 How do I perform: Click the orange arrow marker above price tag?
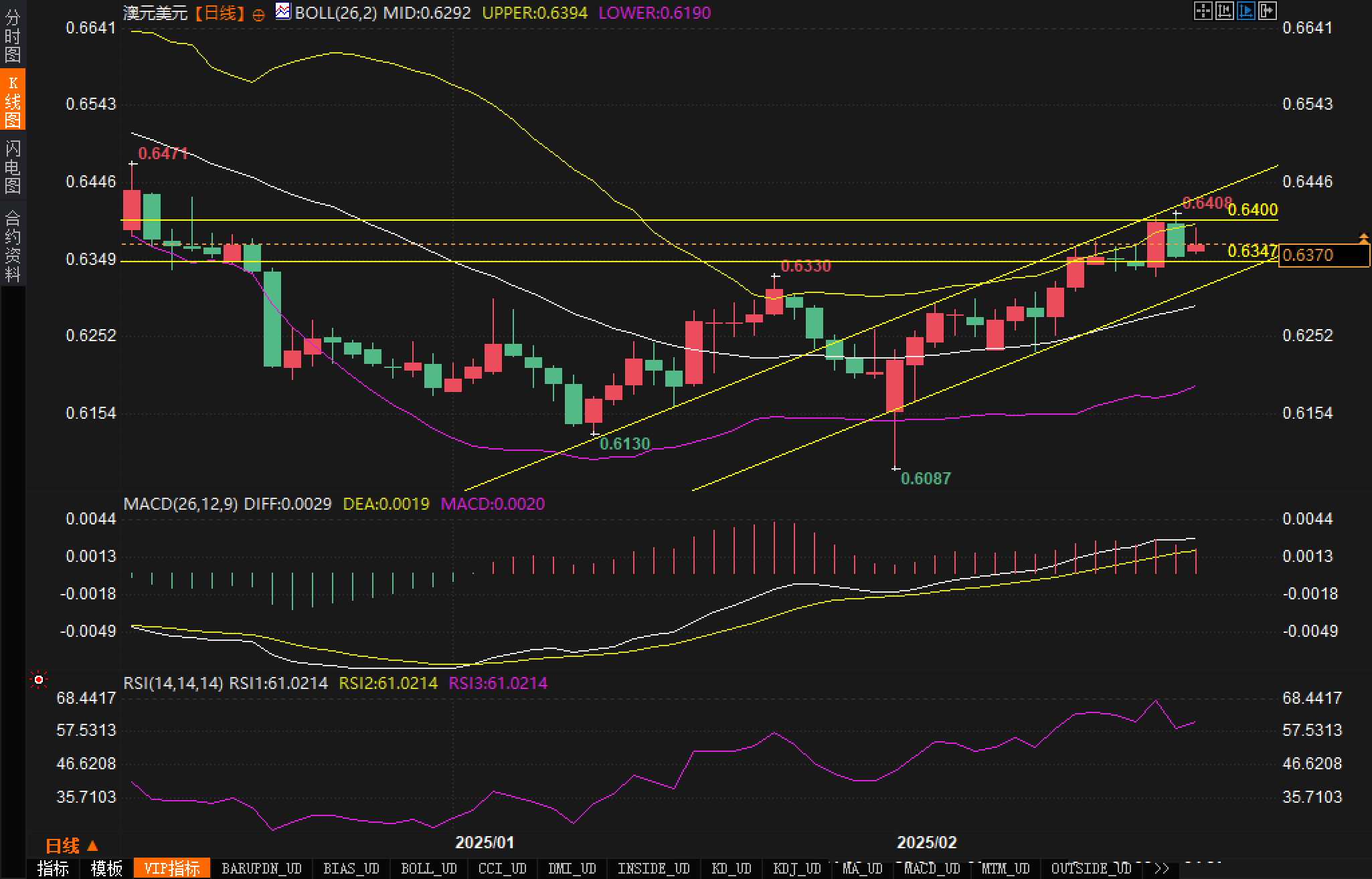[x=1363, y=237]
